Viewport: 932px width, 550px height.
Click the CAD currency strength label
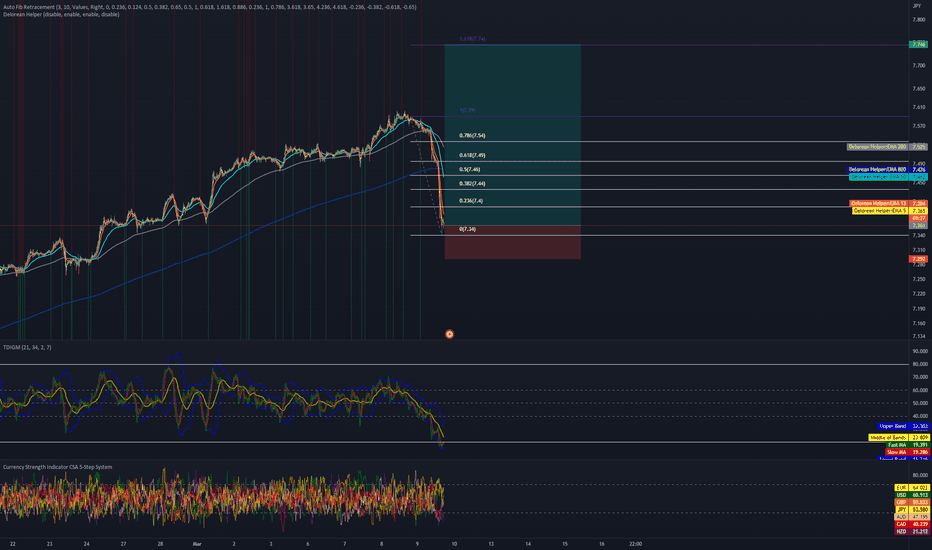tap(902, 524)
